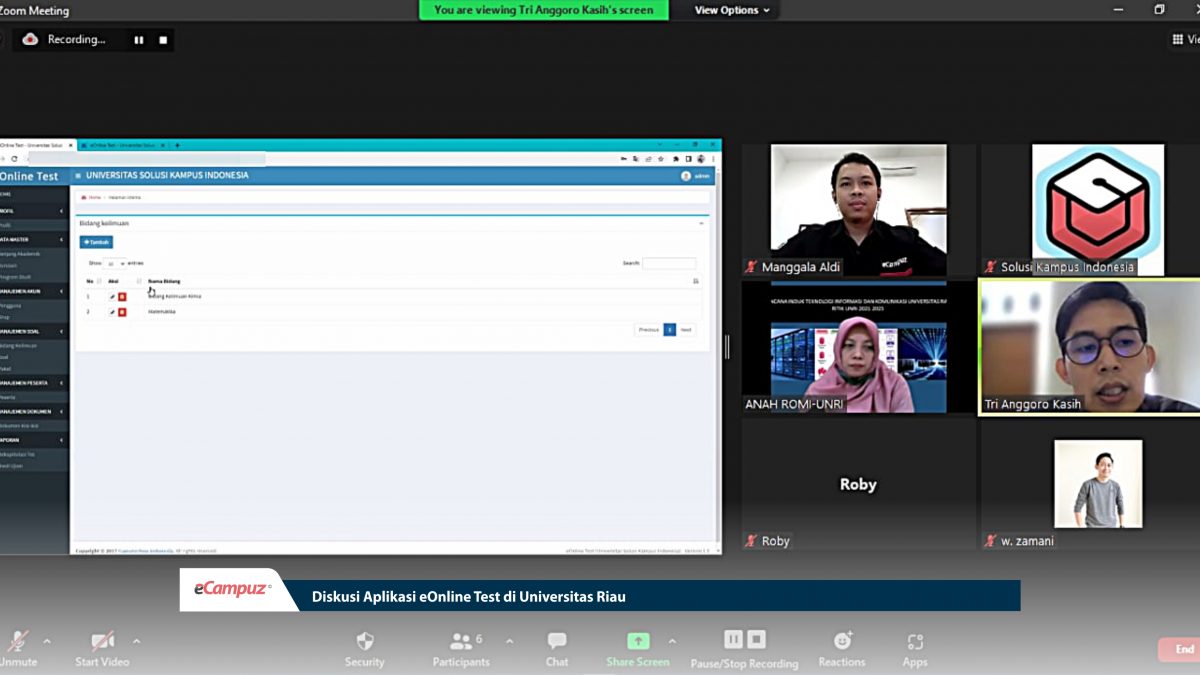The height and width of the screenshot is (675, 1200).
Task: Expand arrow next to Participants
Action: [x=510, y=641]
